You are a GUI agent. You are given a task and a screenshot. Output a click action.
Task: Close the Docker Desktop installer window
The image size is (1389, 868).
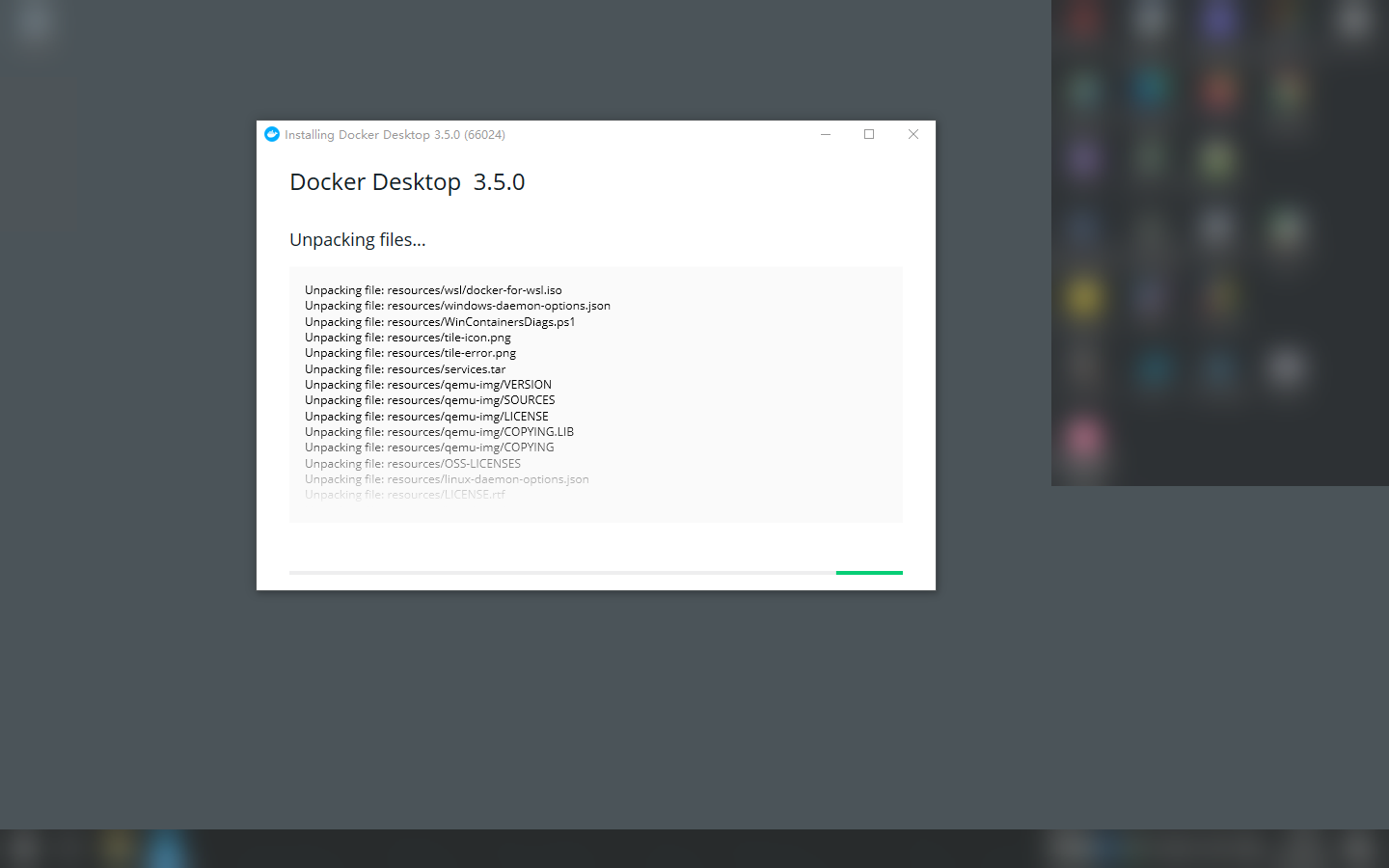pyautogui.click(x=913, y=134)
